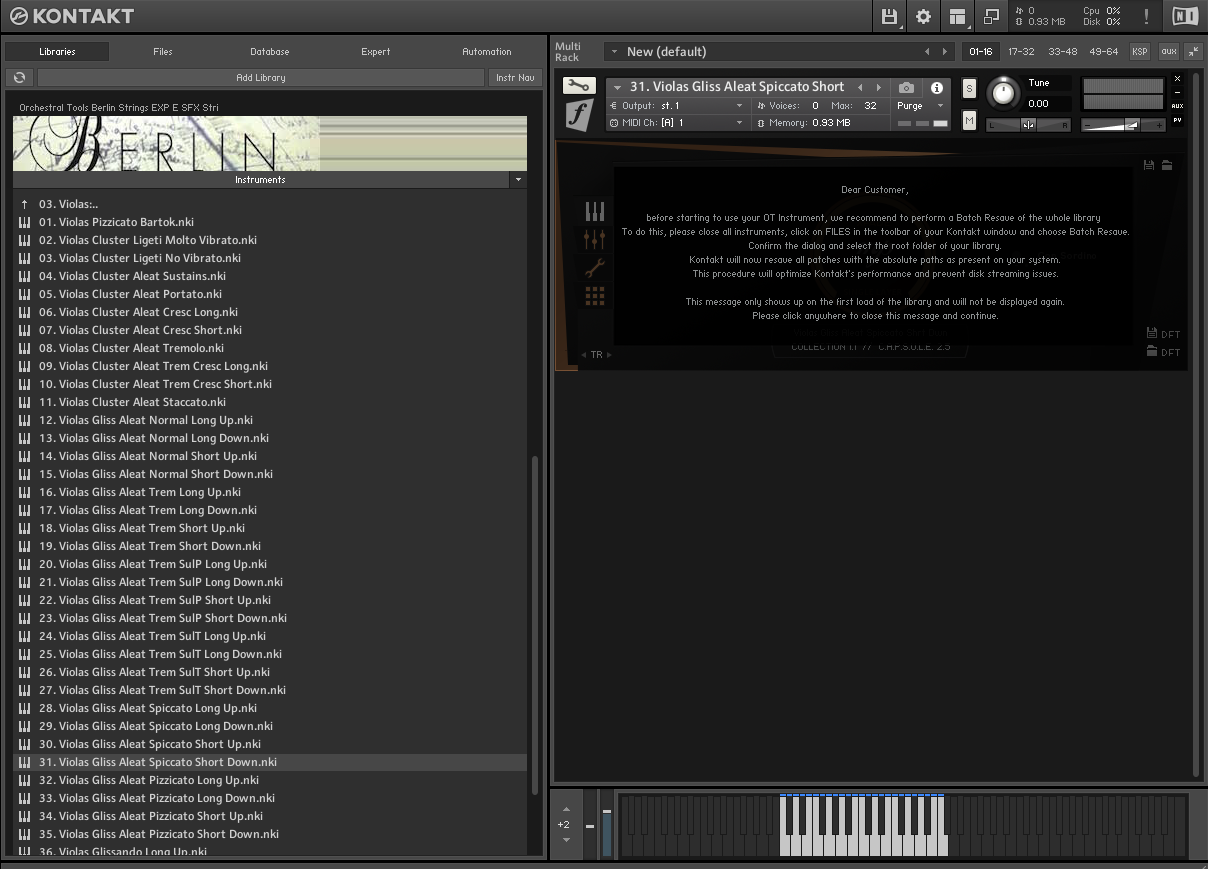Click the Max voices value field

click(x=872, y=106)
